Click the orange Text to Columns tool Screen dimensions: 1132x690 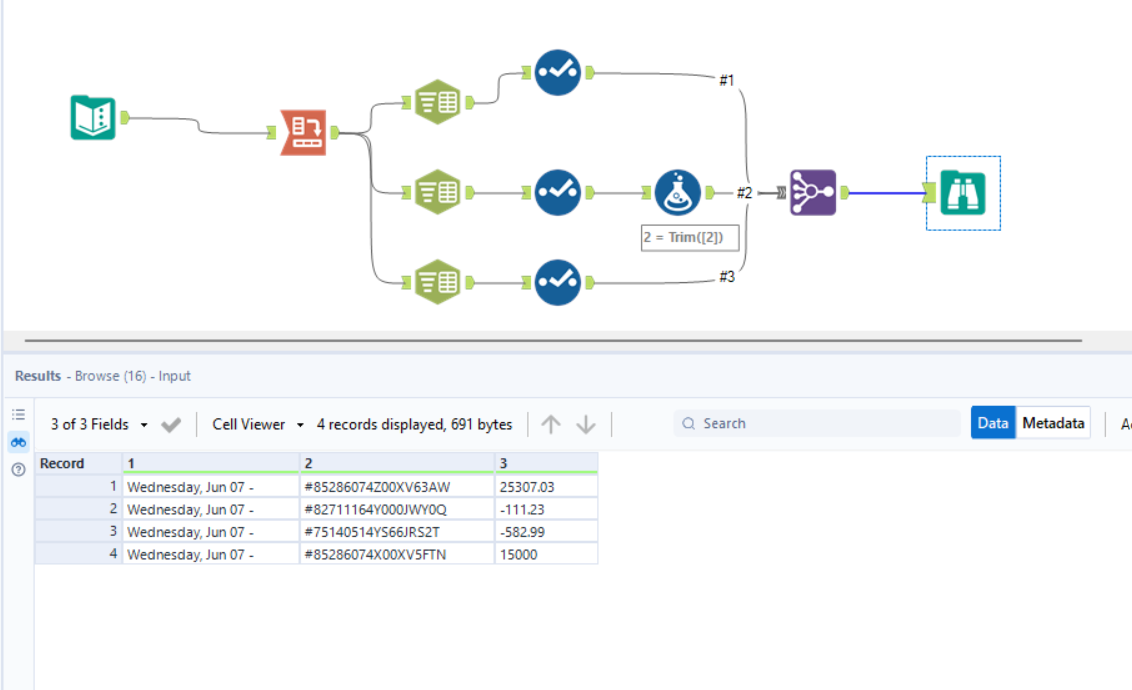tap(305, 130)
